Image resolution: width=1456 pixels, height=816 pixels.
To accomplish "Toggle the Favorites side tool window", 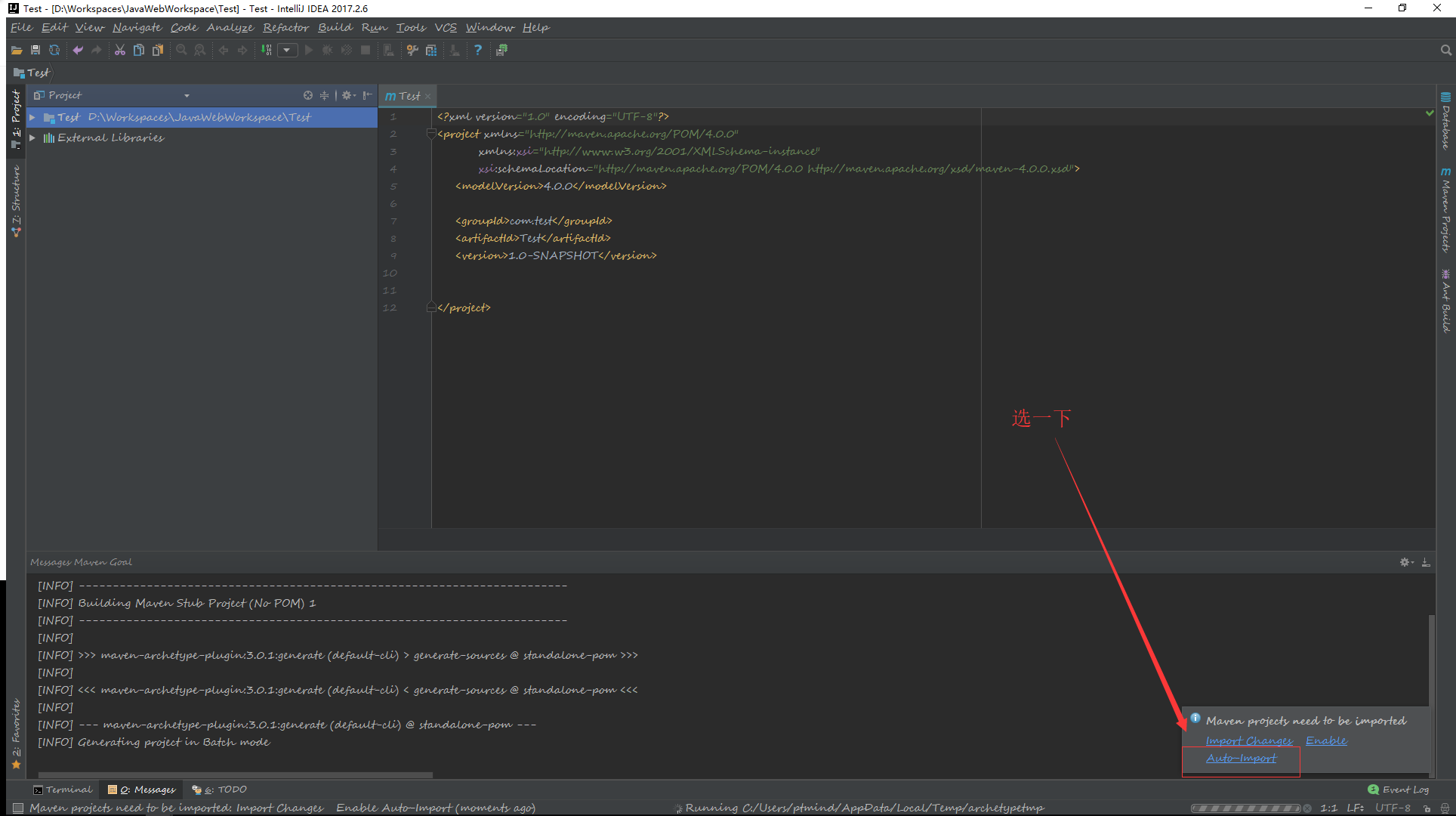I will tap(16, 734).
